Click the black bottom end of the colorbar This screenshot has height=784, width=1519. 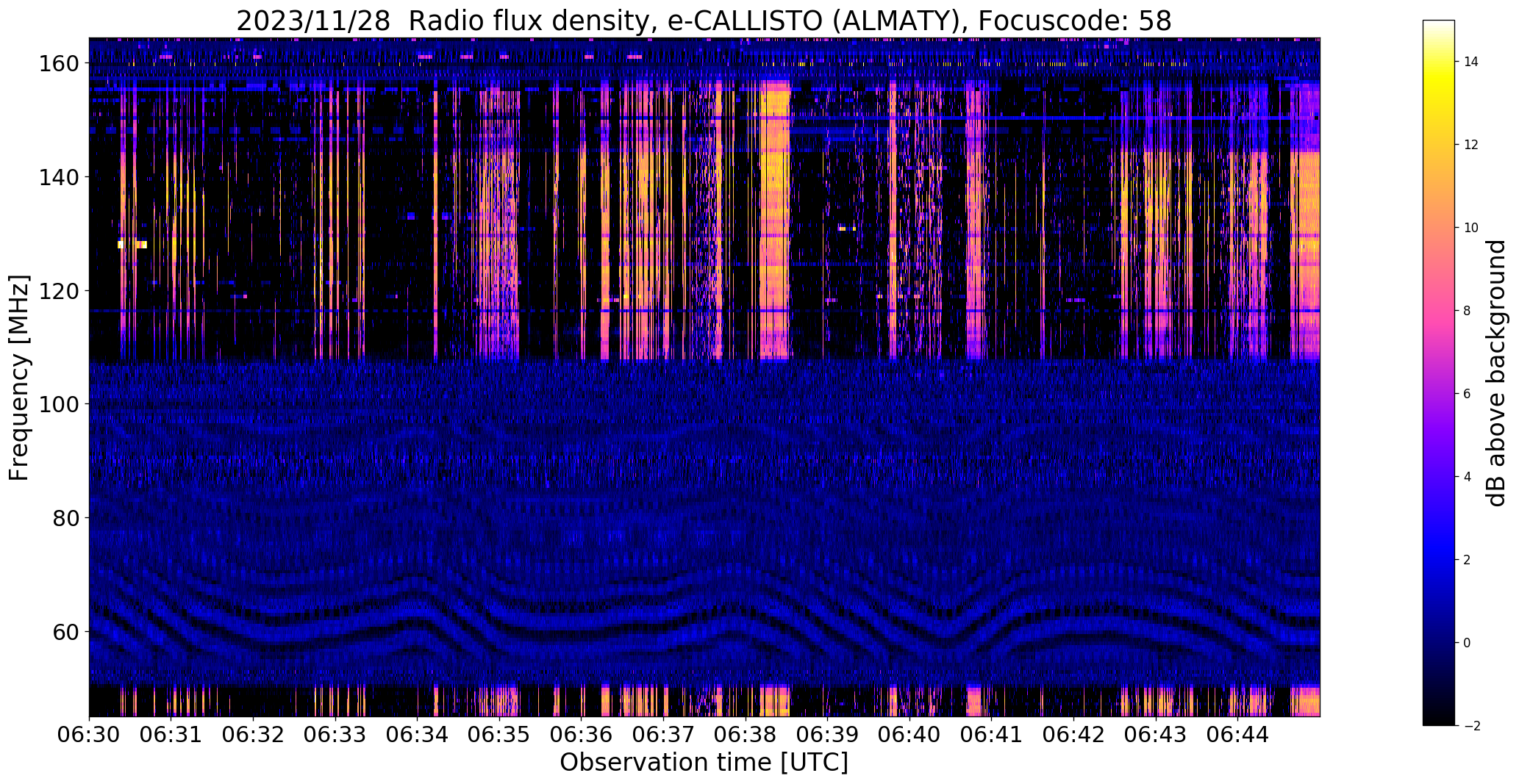pyautogui.click(x=1439, y=719)
